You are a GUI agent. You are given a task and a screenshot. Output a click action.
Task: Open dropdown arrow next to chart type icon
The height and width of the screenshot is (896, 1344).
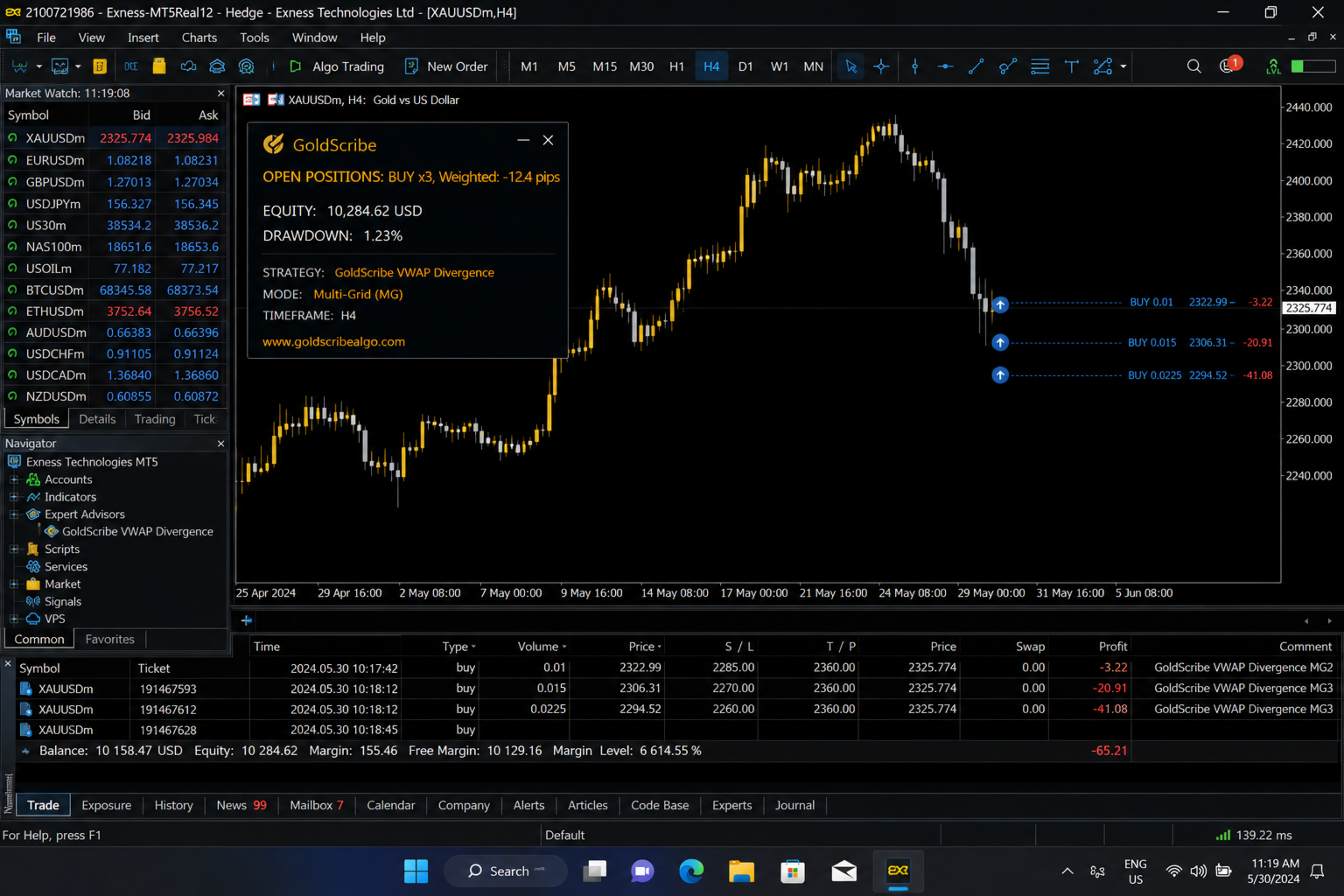point(78,66)
